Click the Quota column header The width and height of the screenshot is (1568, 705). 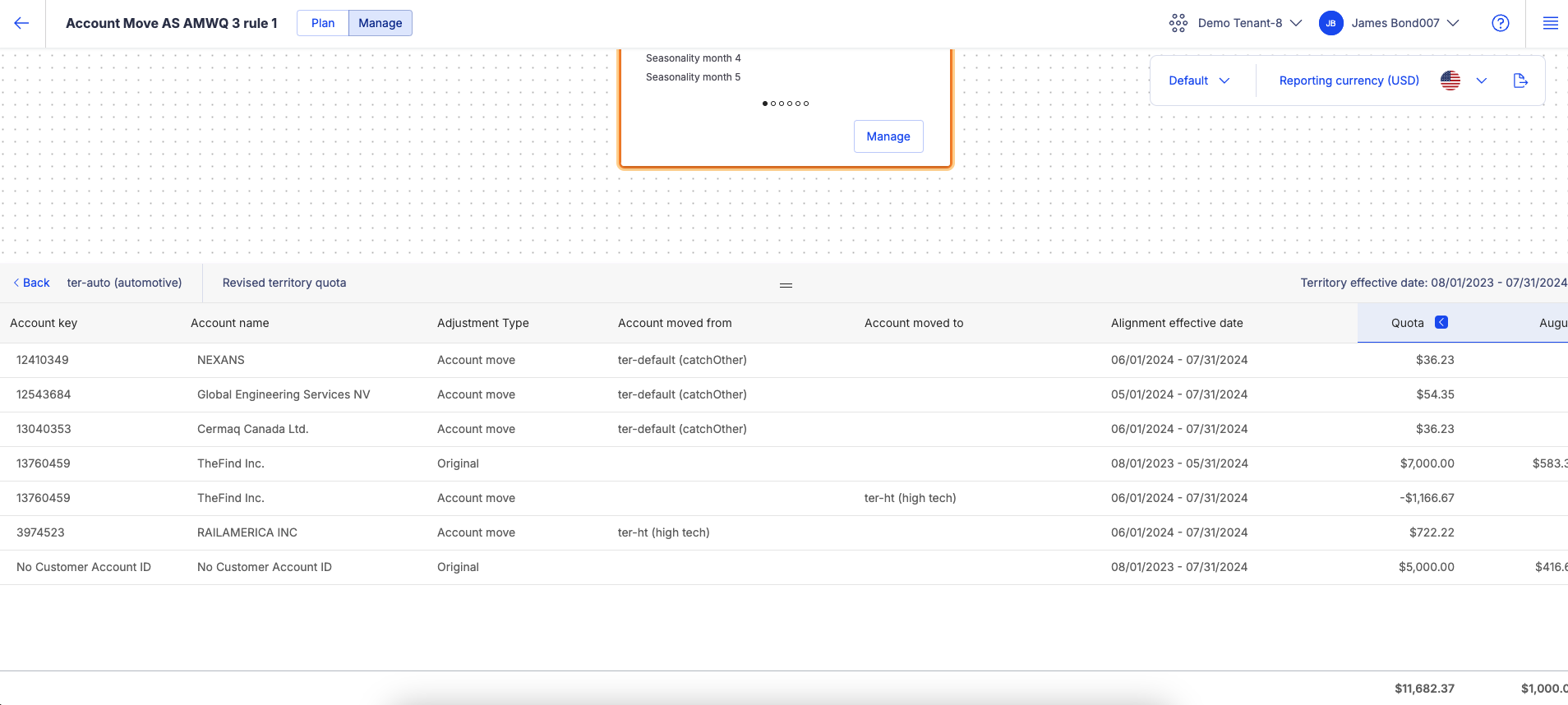pos(1408,323)
